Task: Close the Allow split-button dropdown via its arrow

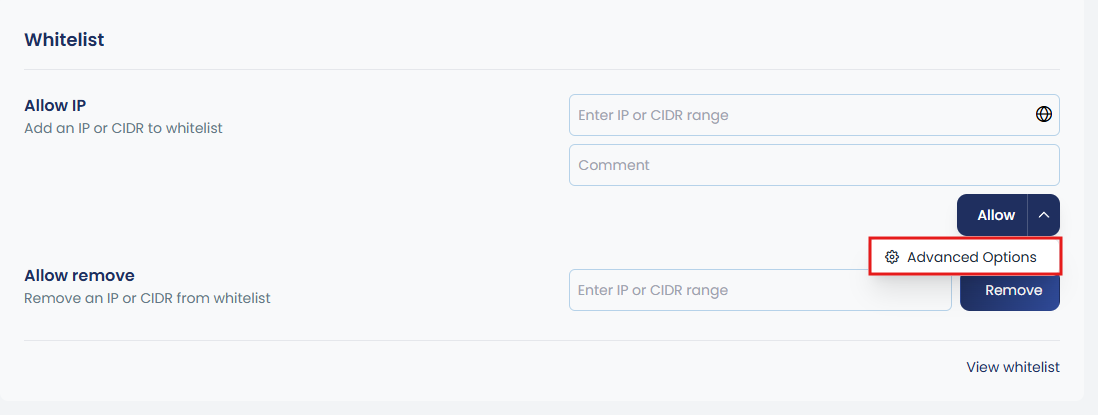Action: click(x=1043, y=215)
